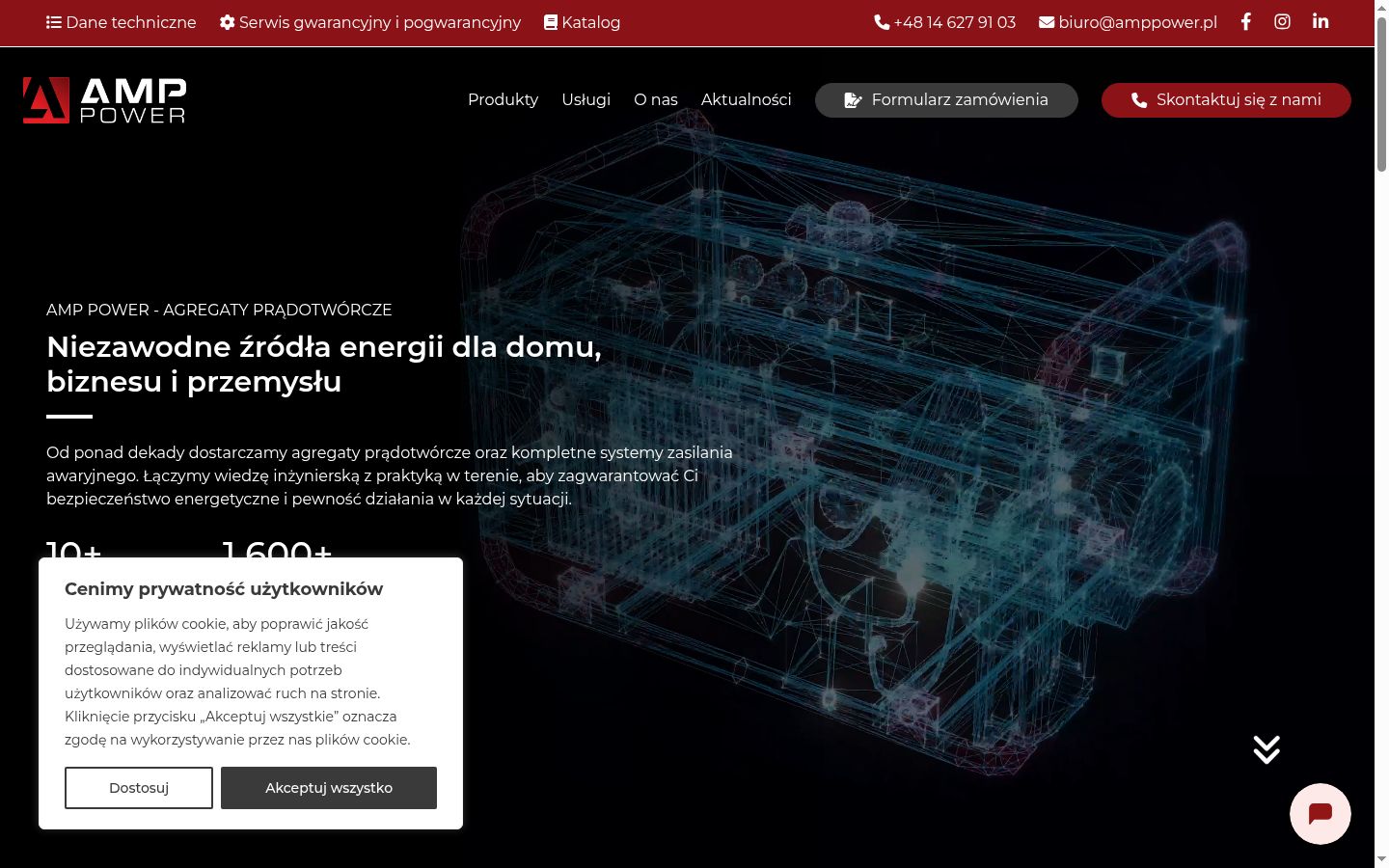Viewport: 1389px width, 868px height.
Task: Click Dostosuj in the cookie banner
Action: click(139, 788)
